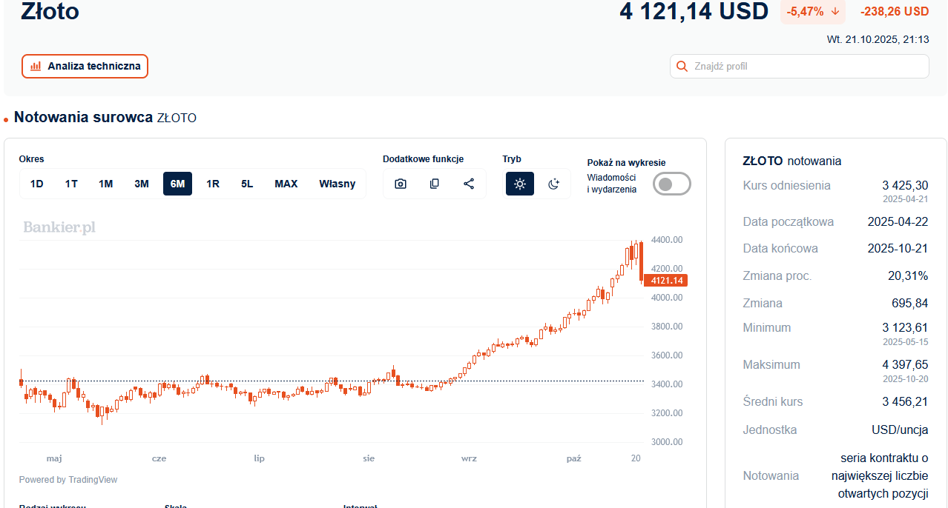Select the 1M period
This screenshot has height=508, width=948.
pos(106,184)
